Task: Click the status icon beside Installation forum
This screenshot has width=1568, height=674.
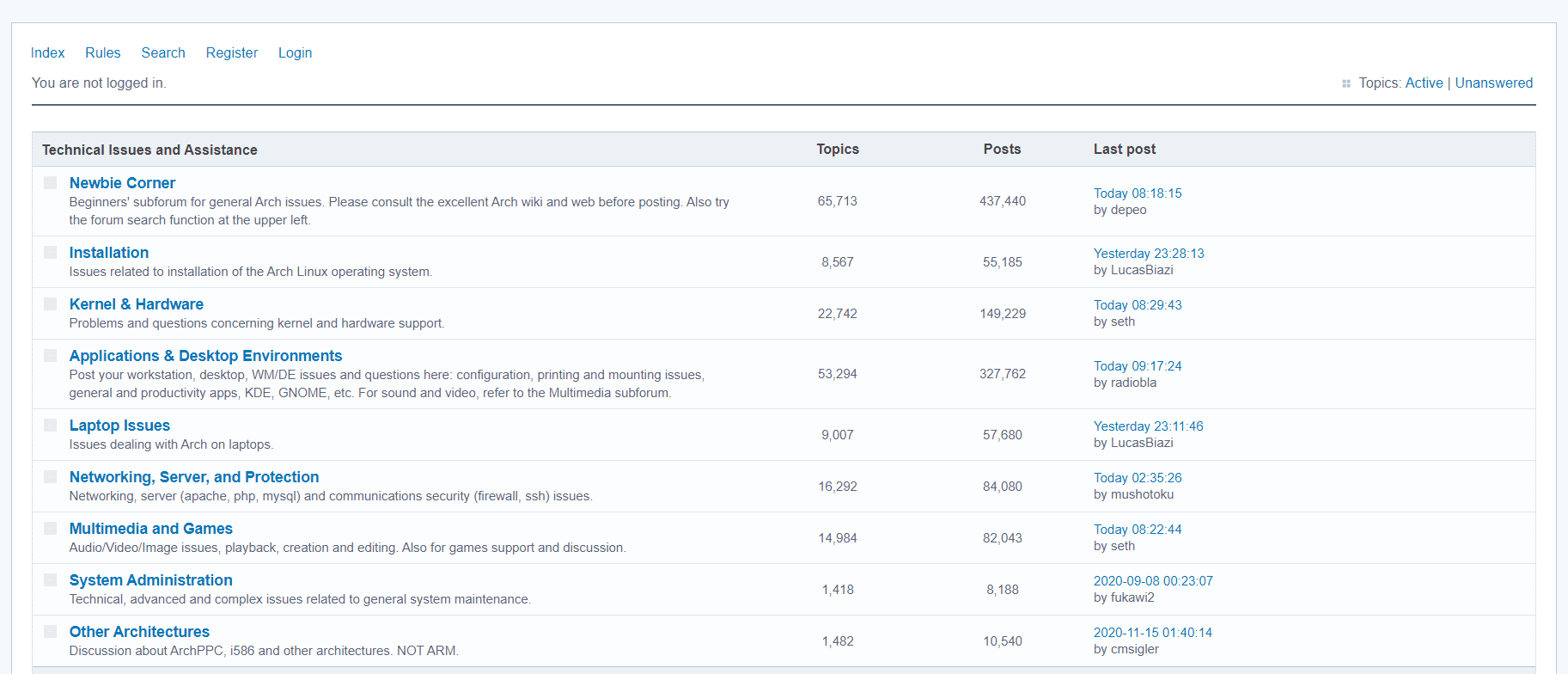Action: [51, 253]
